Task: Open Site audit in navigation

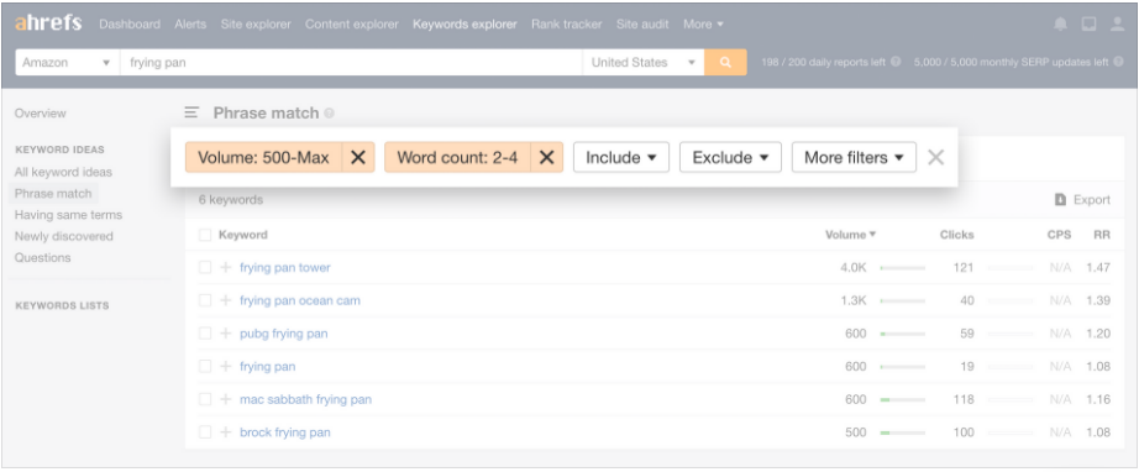Action: point(642,24)
